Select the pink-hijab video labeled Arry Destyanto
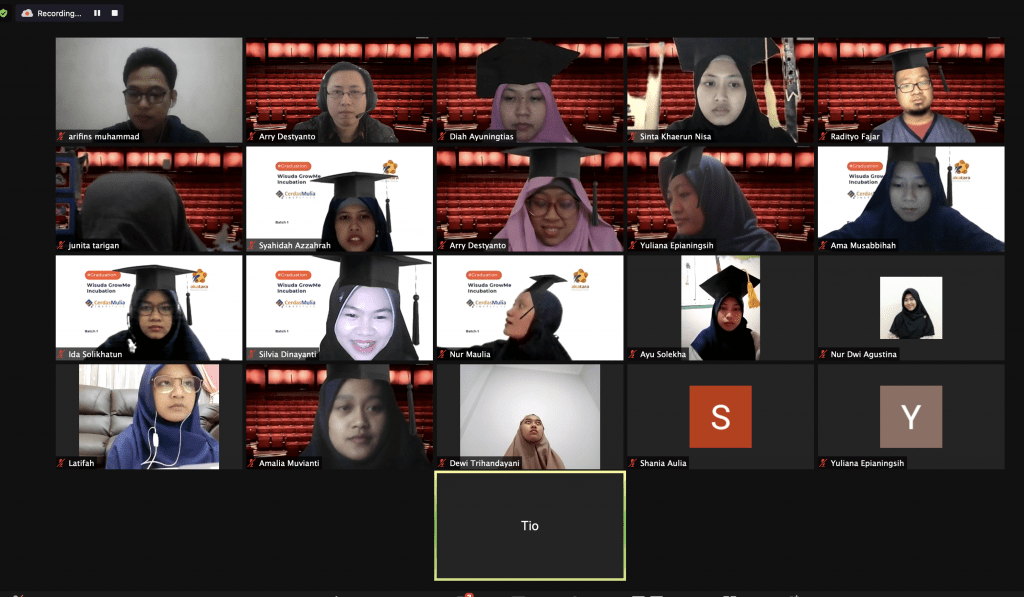 (530, 199)
